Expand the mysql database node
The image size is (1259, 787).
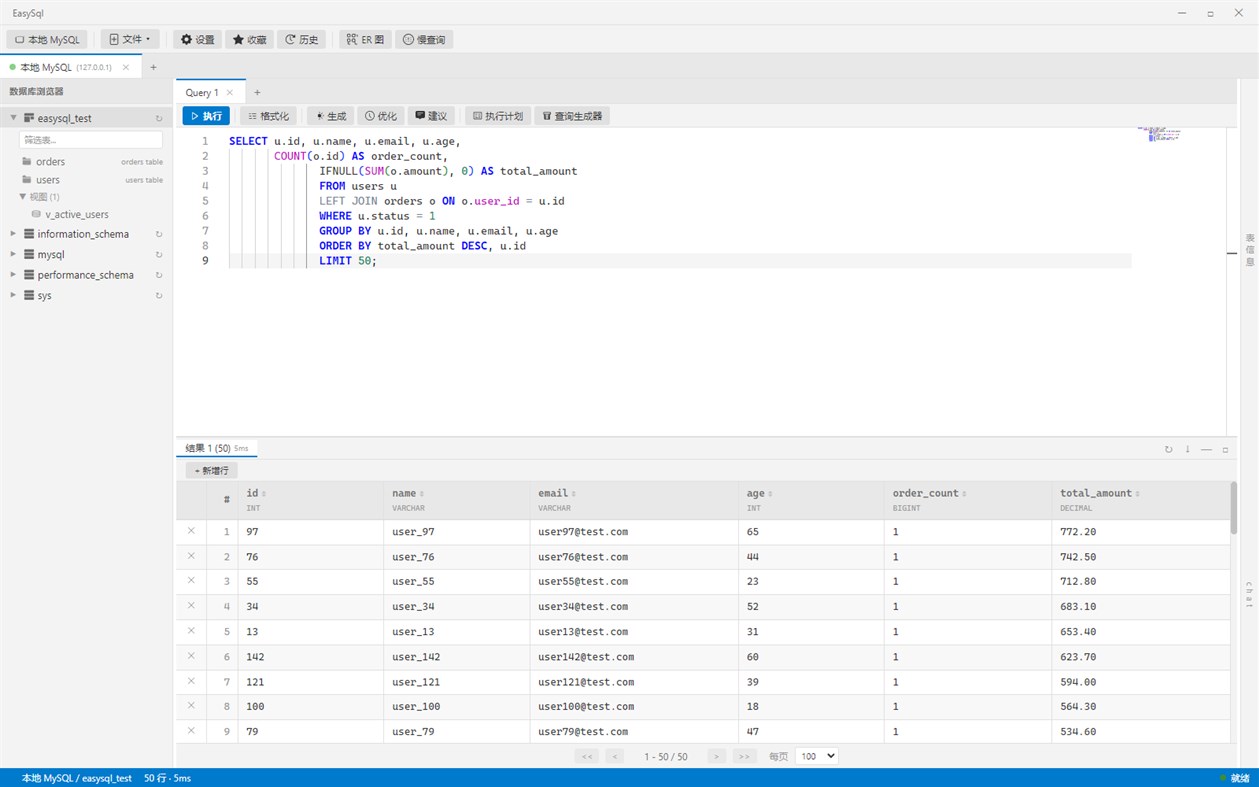14,254
